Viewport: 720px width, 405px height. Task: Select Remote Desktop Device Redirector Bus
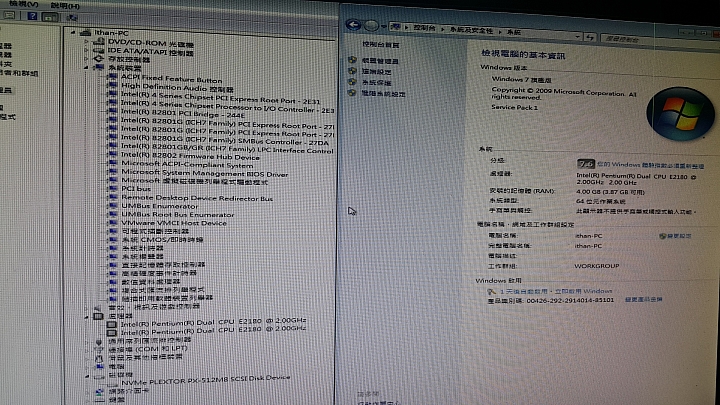pos(197,198)
